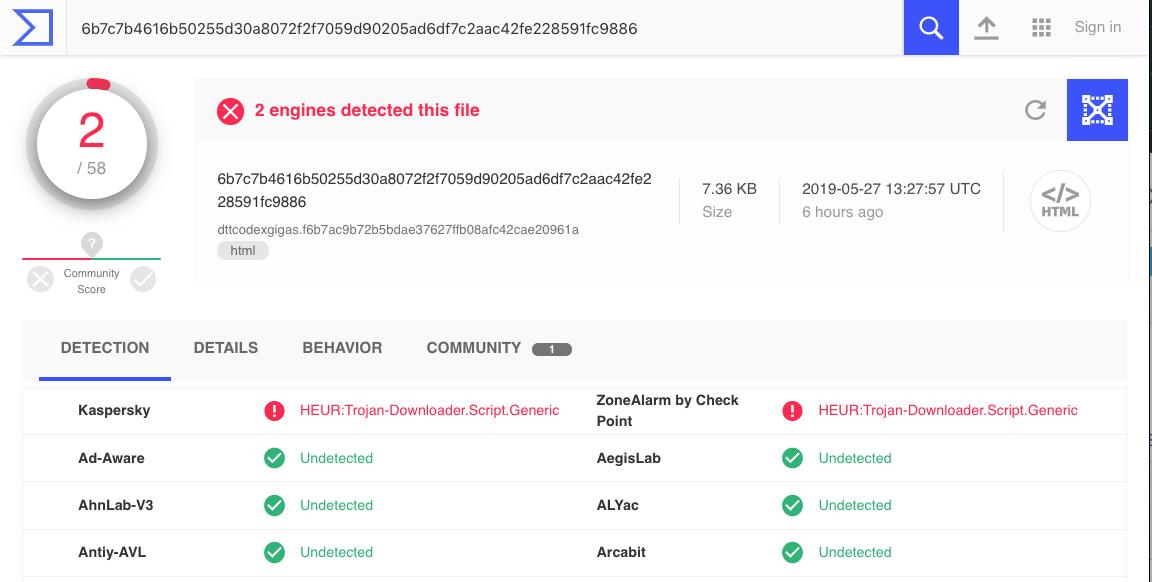Click the AhnLab-V3 green check icon
1152x582 pixels.
(x=274, y=505)
